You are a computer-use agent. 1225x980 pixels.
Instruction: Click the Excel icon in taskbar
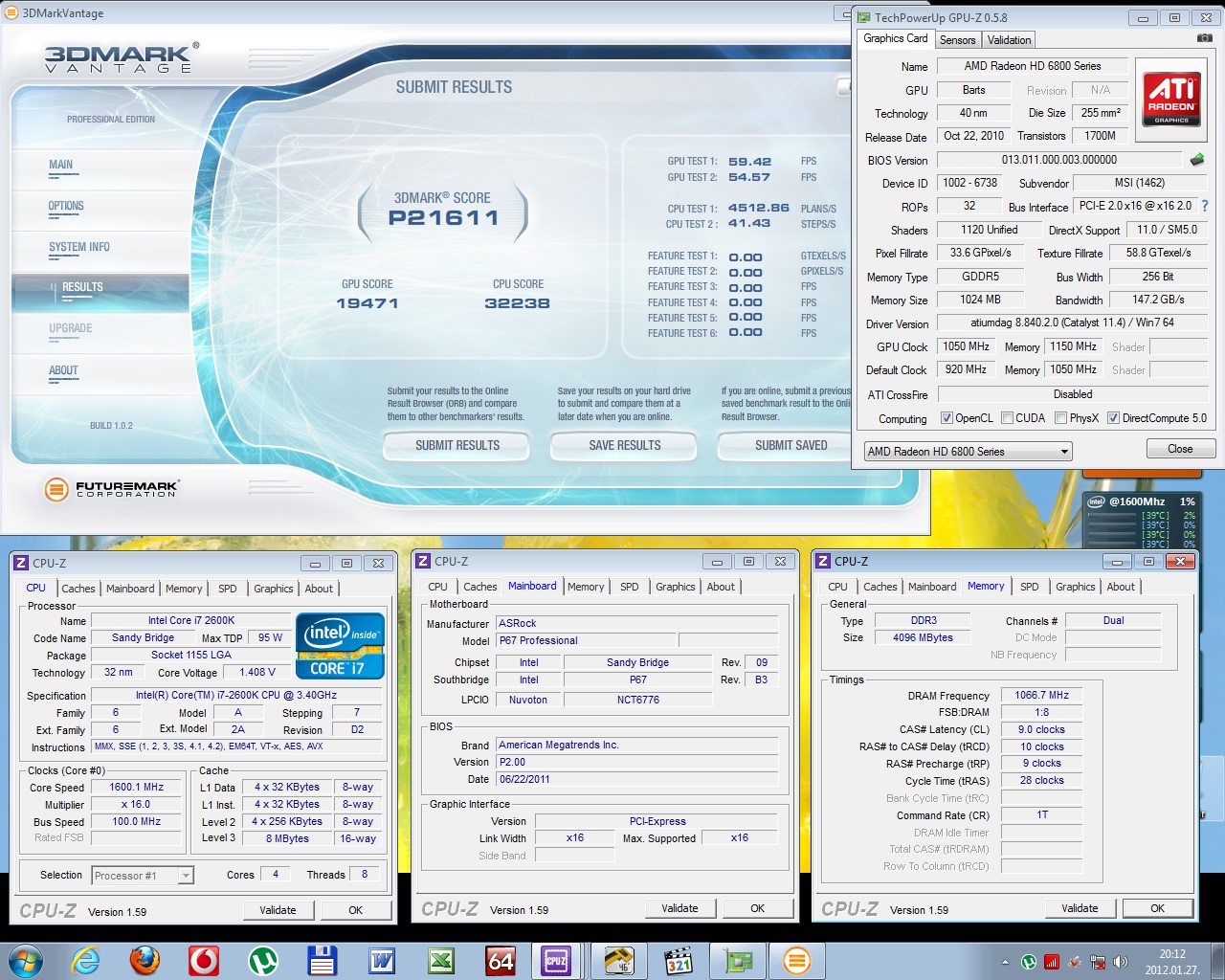(x=441, y=960)
